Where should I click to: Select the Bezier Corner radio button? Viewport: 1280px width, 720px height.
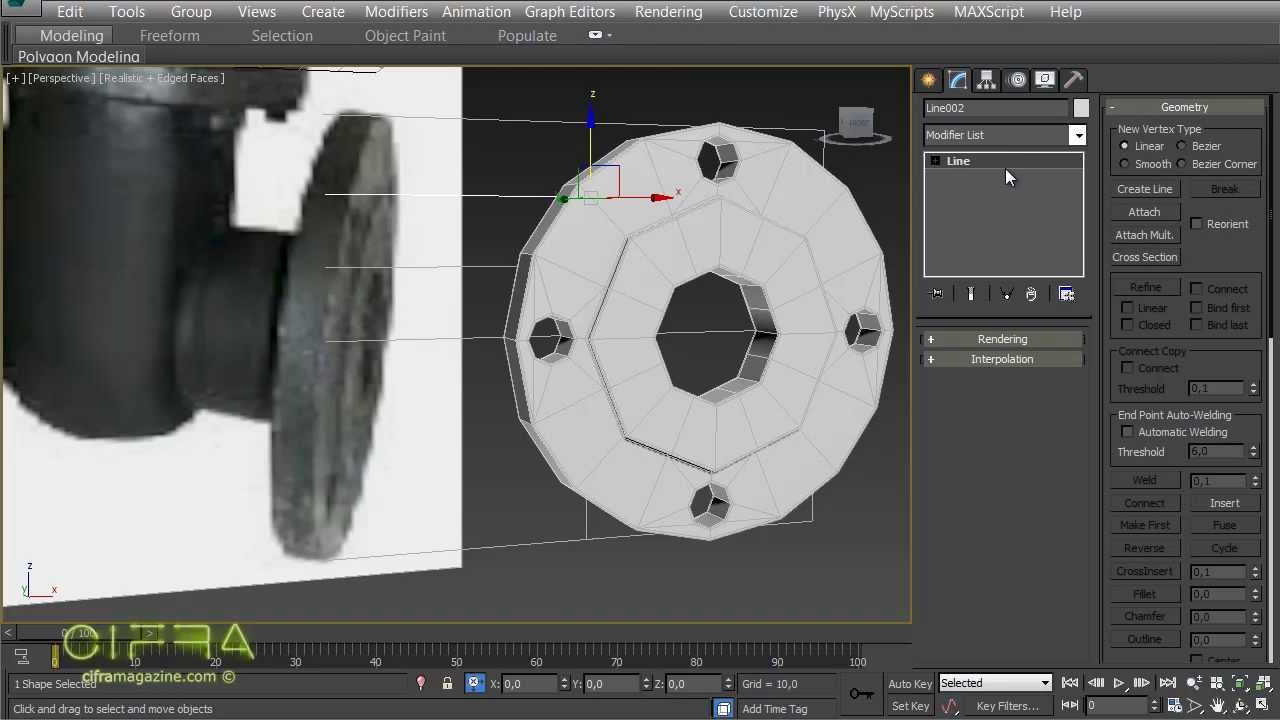click(x=1182, y=164)
